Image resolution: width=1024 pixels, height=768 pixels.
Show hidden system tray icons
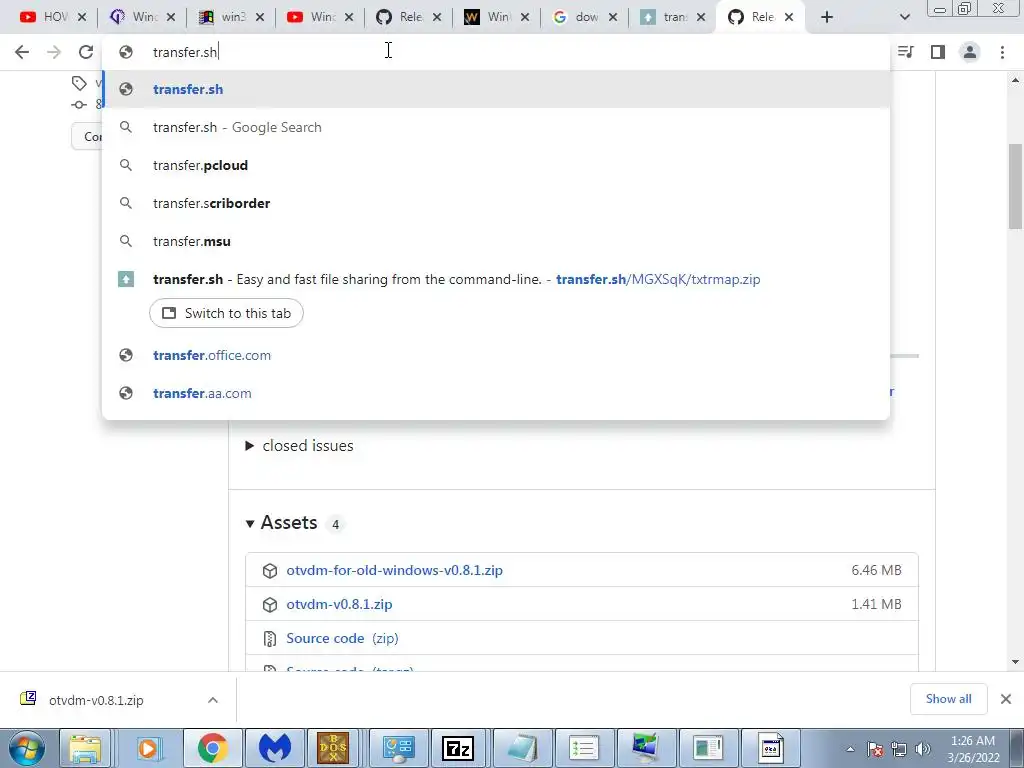click(850, 749)
